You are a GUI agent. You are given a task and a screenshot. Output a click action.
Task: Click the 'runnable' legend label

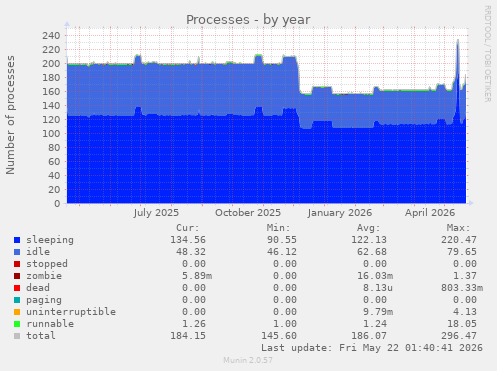(50, 324)
